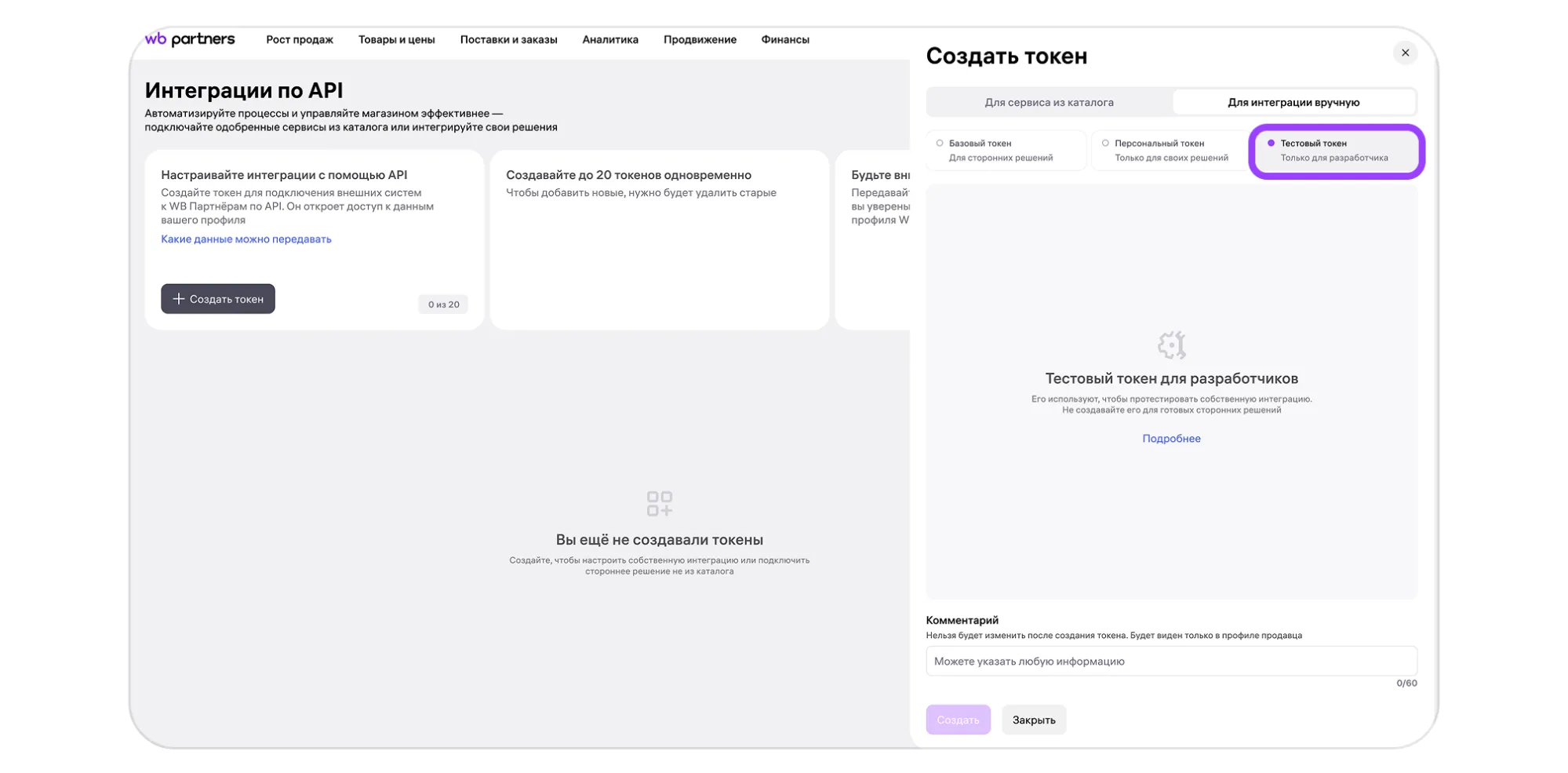Viewport: 1568px width, 773px height.
Task: Open the Товары и цены menu
Action: pyautogui.click(x=396, y=39)
